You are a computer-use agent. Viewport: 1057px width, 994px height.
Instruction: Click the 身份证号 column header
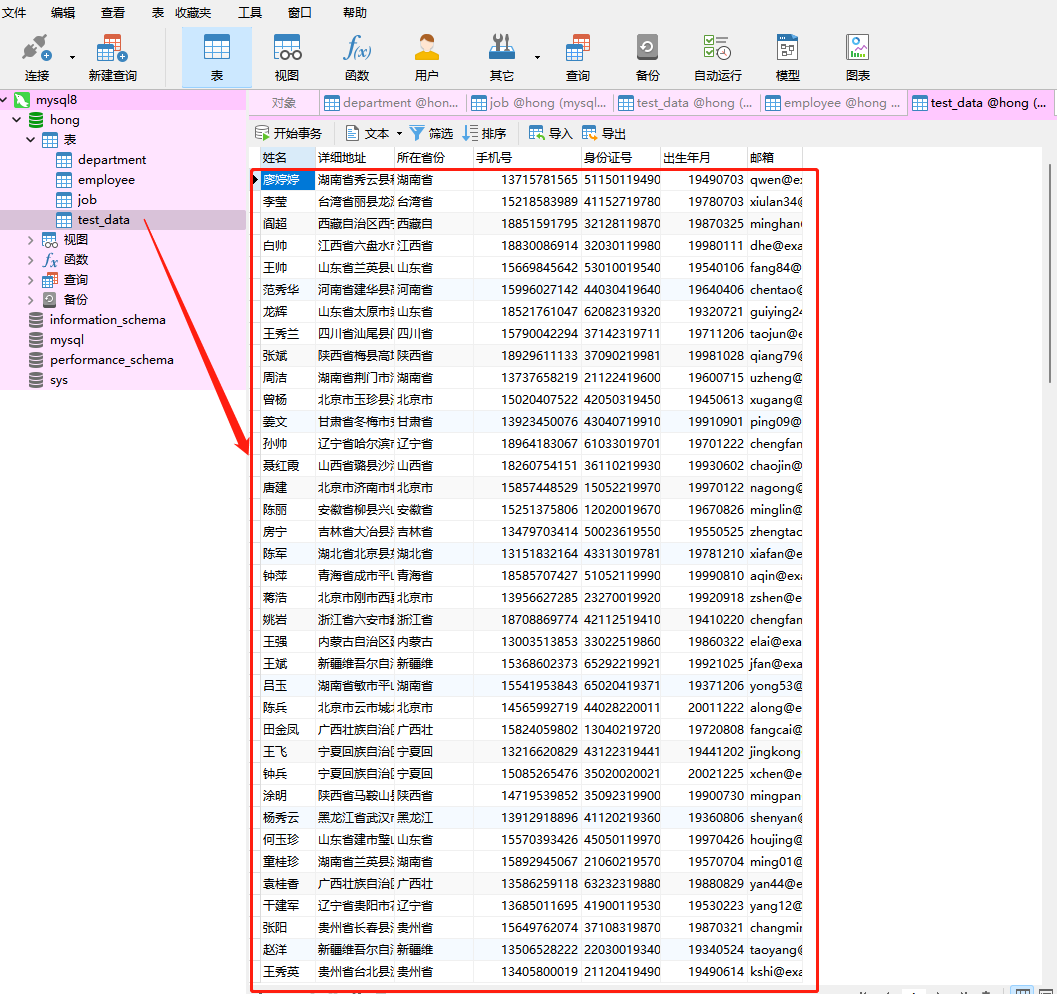(621, 158)
